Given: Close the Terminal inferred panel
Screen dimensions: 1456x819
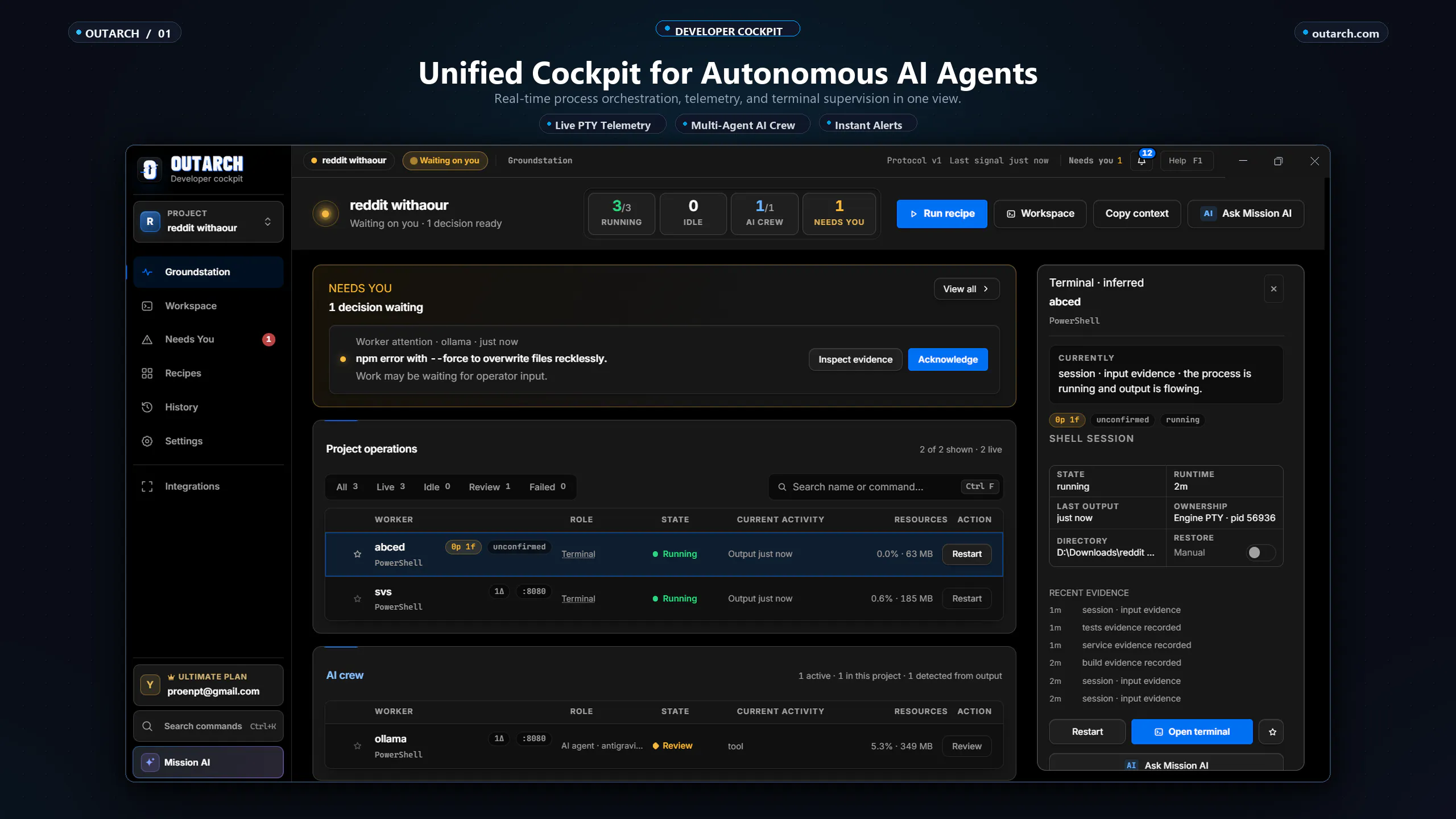Looking at the screenshot, I should pyautogui.click(x=1273, y=289).
